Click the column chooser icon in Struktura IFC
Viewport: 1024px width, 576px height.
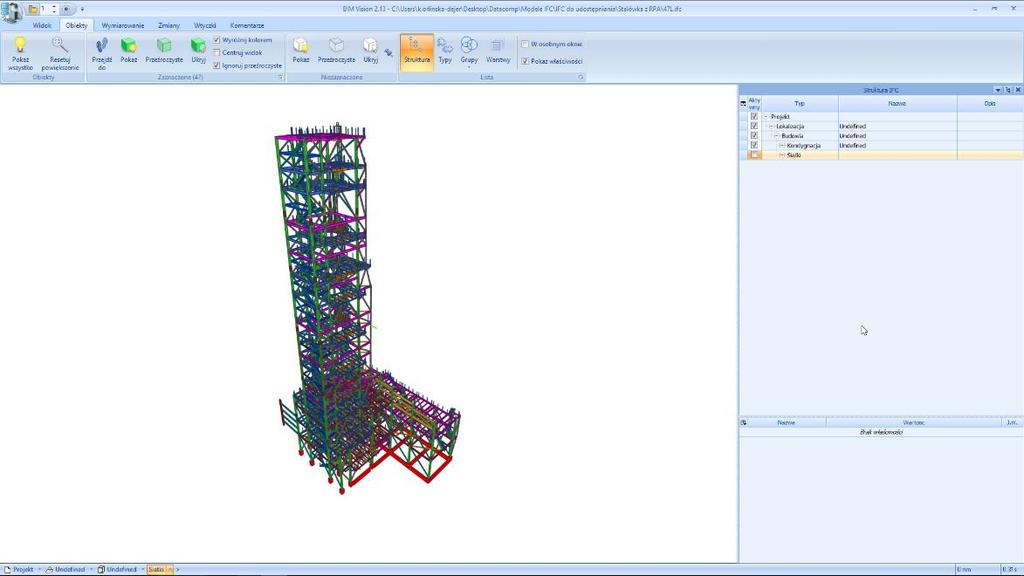(743, 103)
